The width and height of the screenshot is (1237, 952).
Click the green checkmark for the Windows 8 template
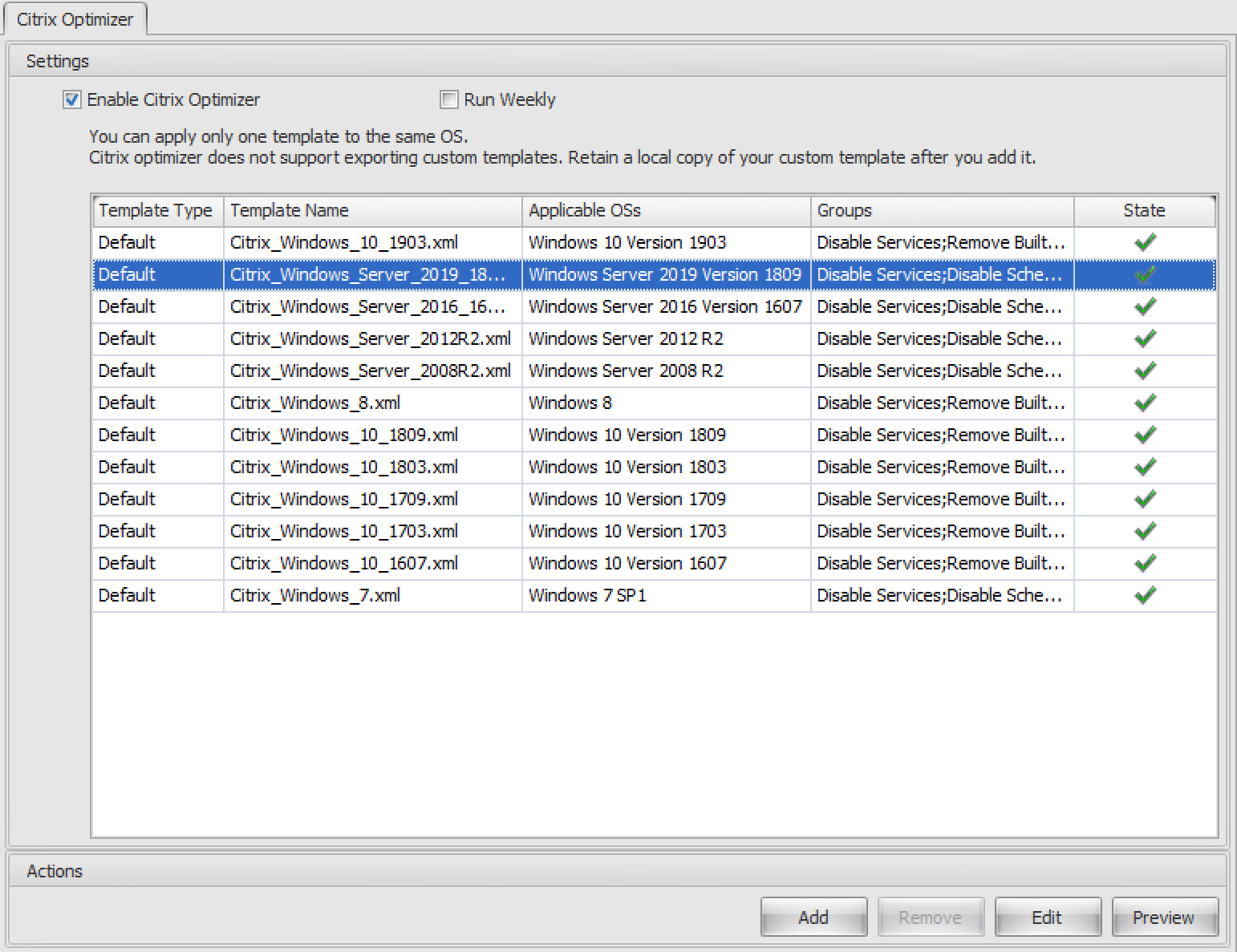[x=1145, y=403]
